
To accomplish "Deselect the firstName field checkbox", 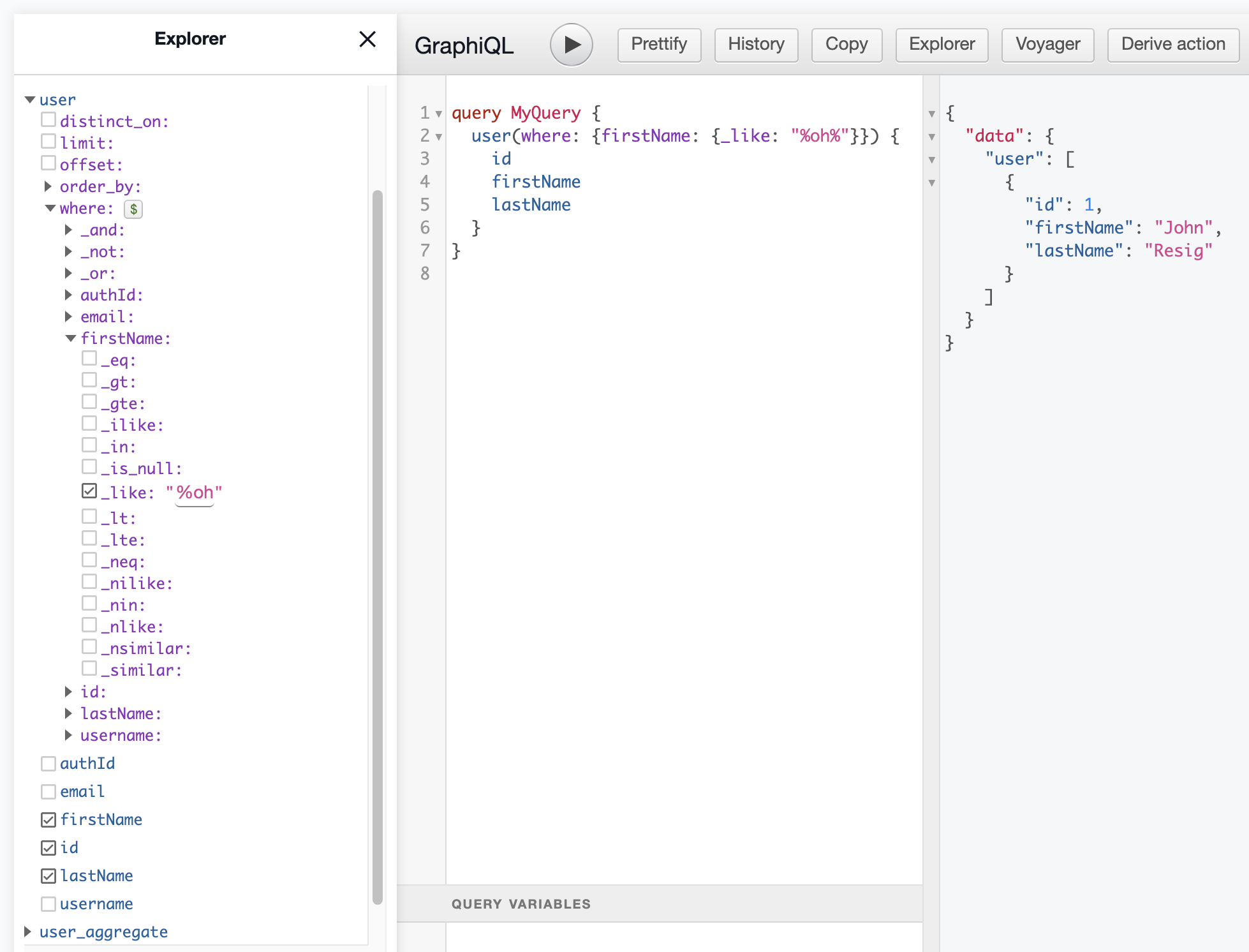I will point(48,820).
